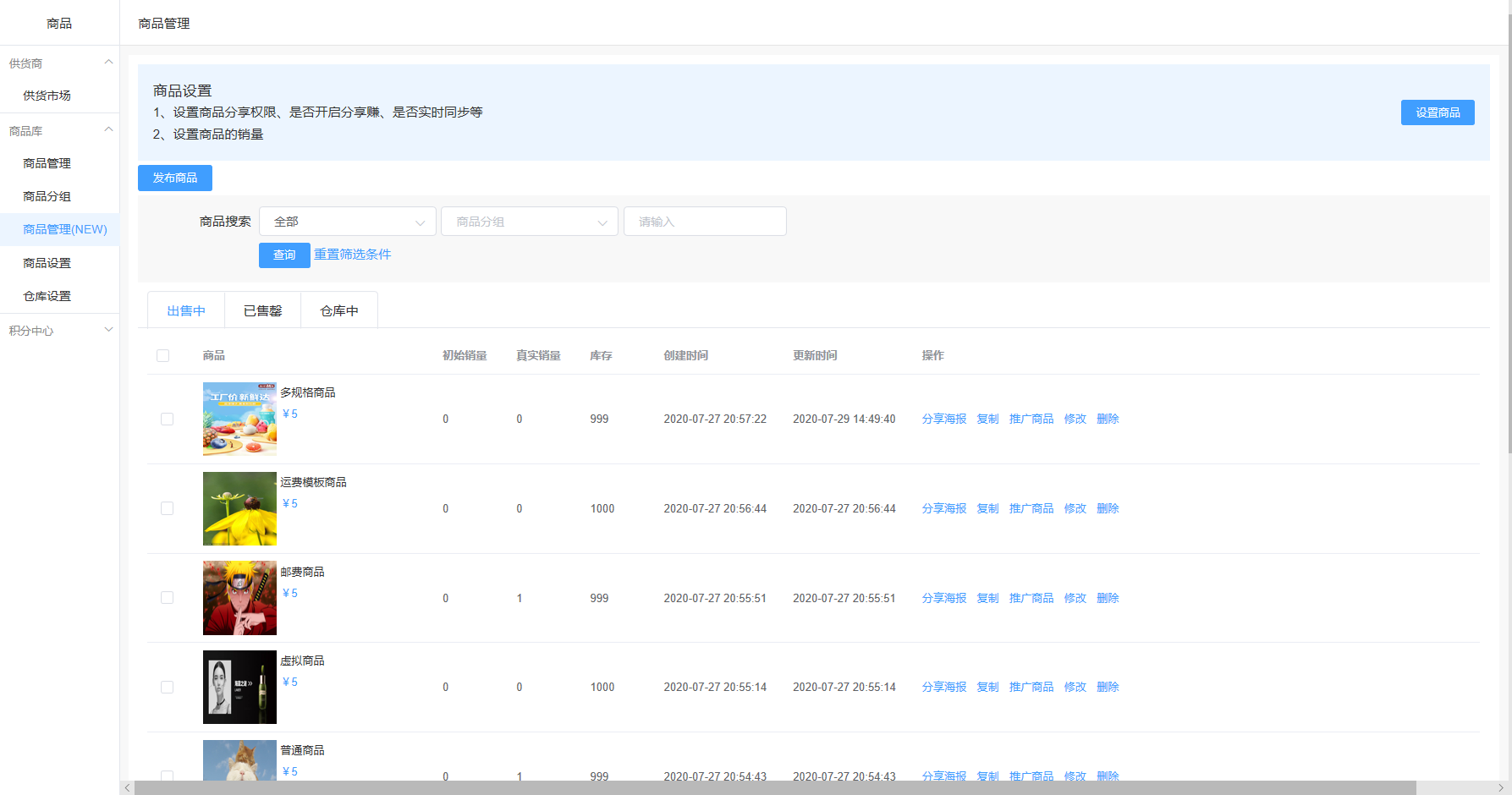The height and width of the screenshot is (795, 1512).
Task: Click 修改 for 多规格商品
Action: [1075, 419]
